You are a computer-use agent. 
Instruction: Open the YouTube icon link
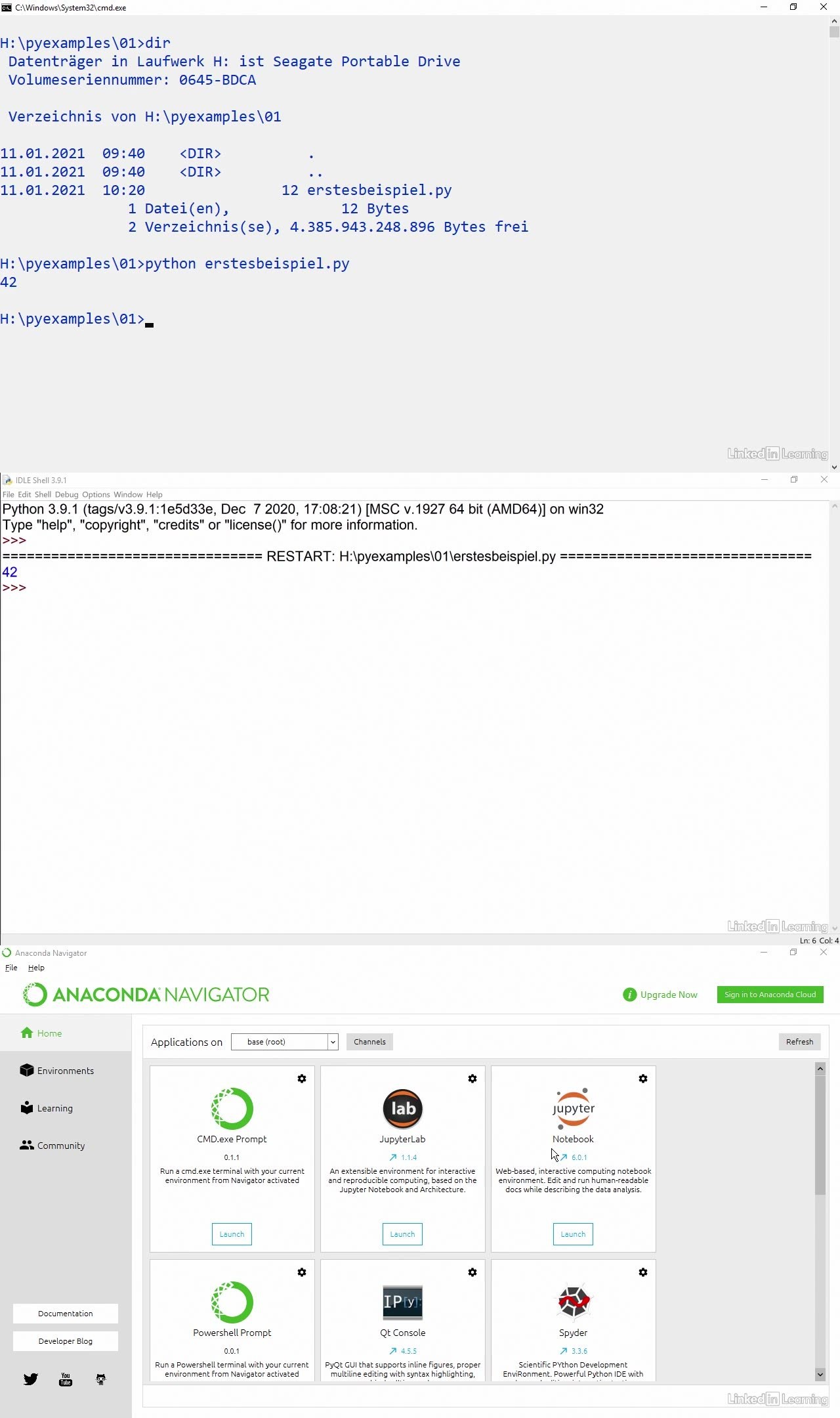[66, 1379]
